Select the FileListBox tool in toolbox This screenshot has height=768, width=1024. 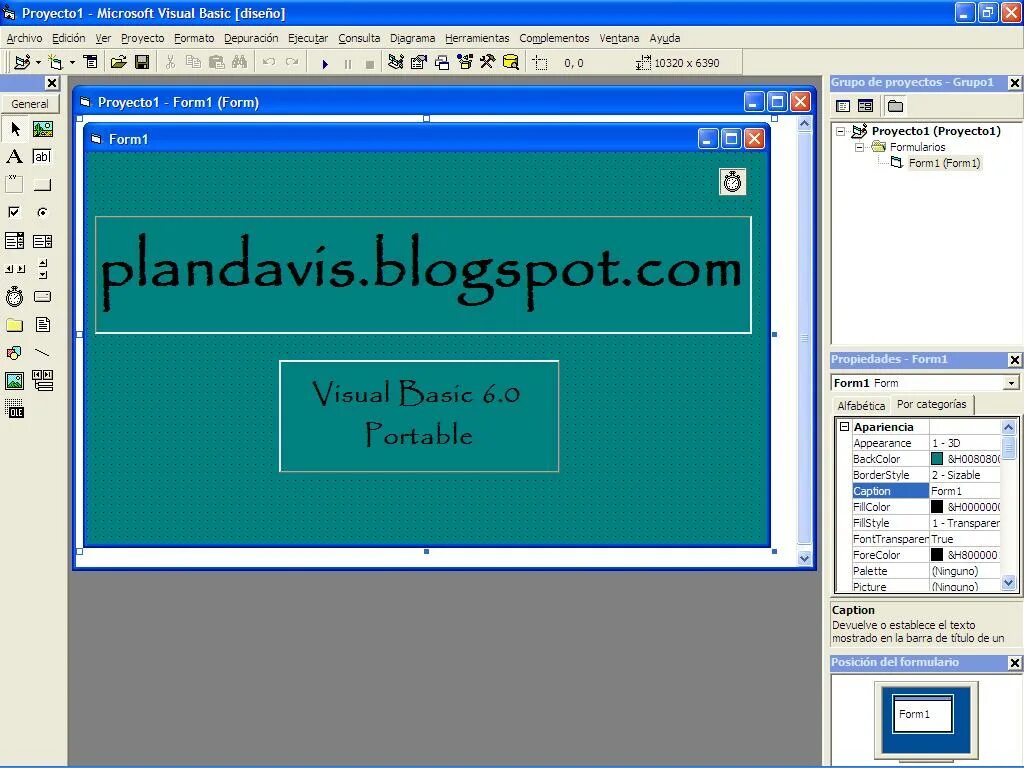point(43,325)
